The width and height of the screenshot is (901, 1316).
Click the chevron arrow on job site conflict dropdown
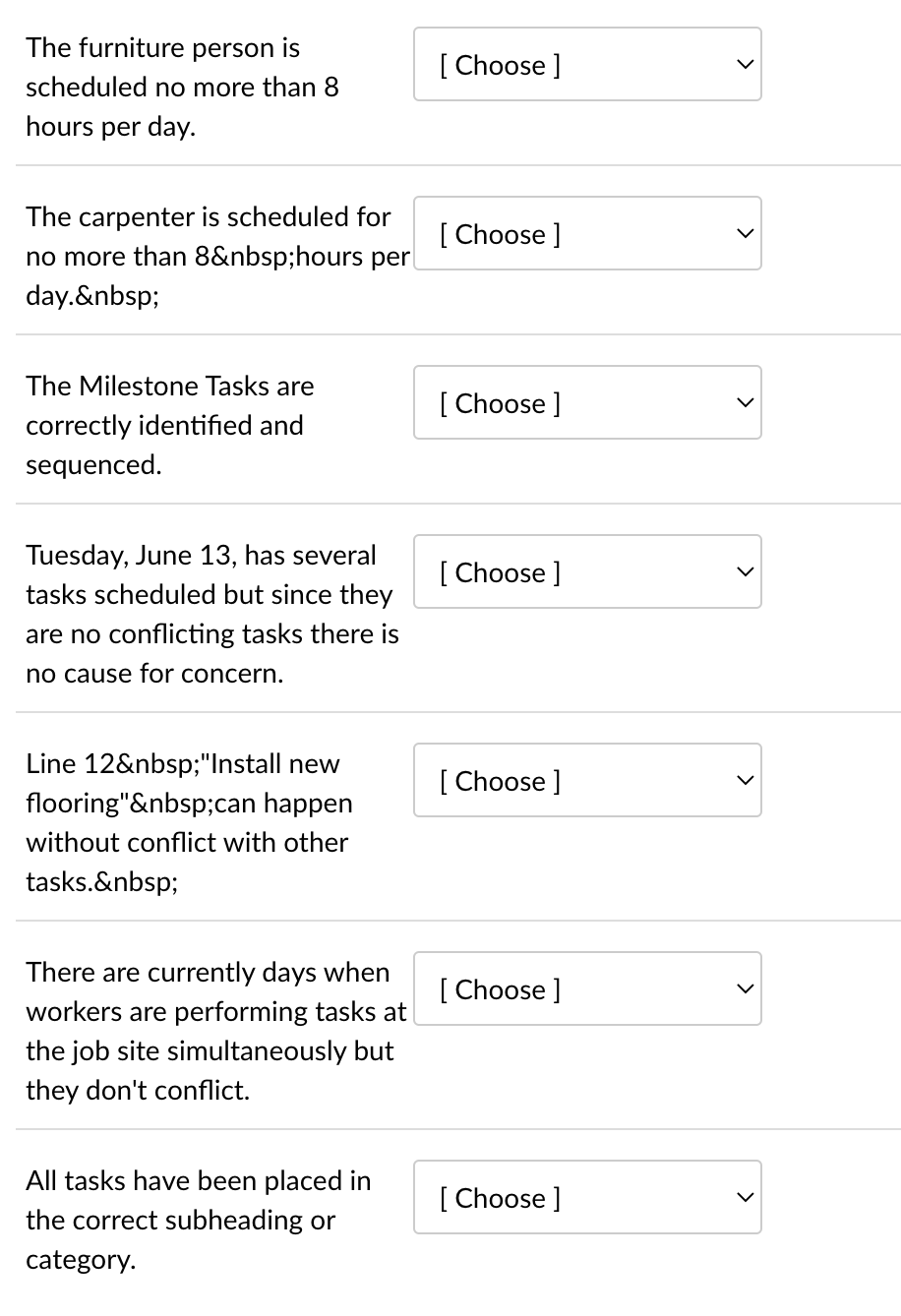point(745,989)
